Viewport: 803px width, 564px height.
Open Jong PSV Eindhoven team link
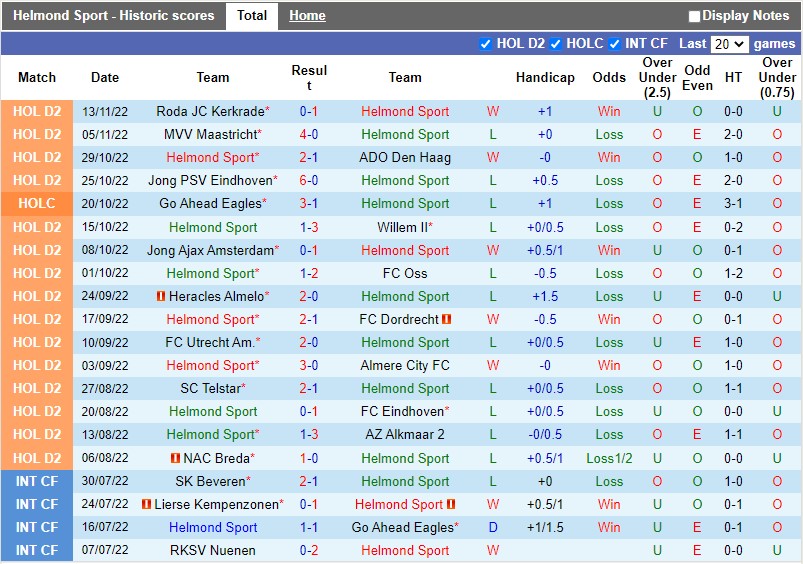tap(210, 180)
